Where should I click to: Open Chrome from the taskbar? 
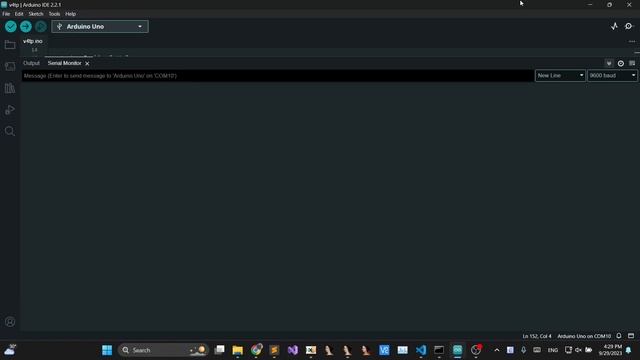coord(256,350)
